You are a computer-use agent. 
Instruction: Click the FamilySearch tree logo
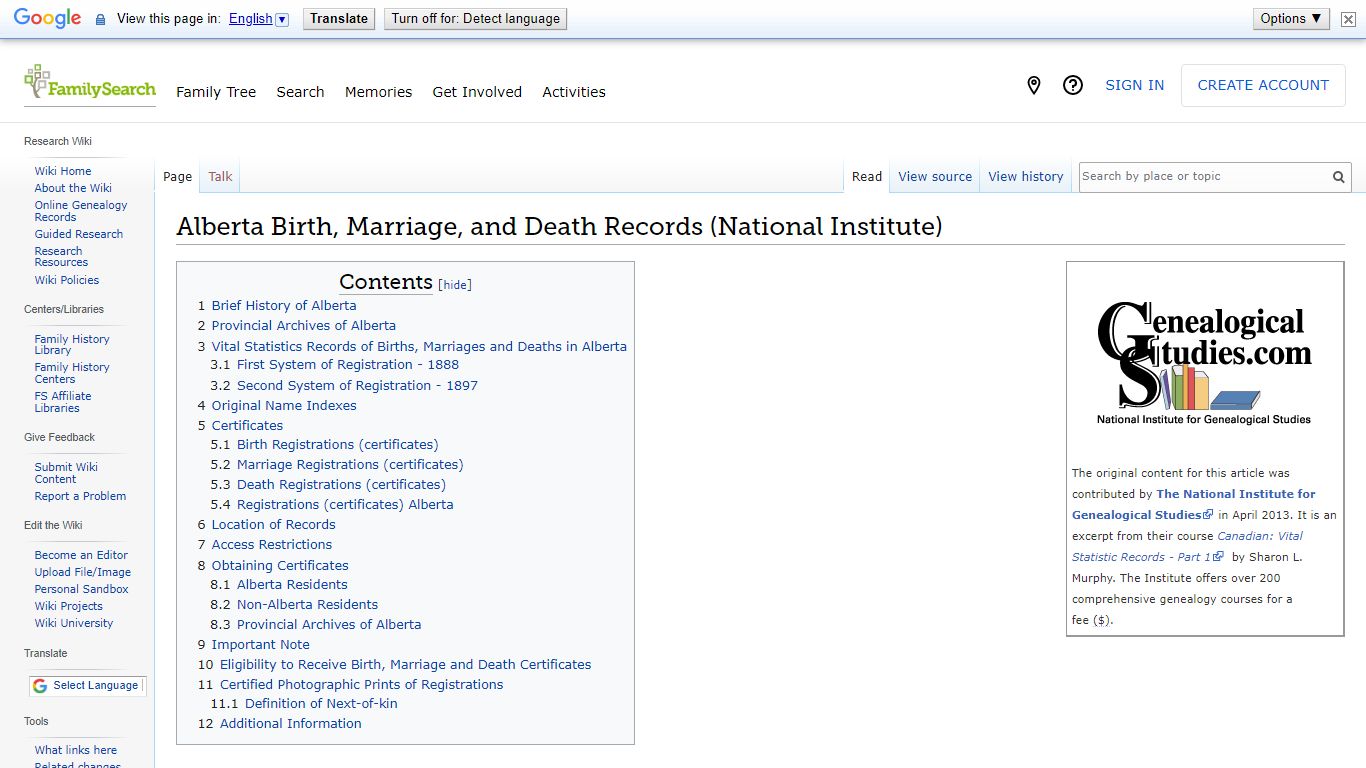coord(90,84)
